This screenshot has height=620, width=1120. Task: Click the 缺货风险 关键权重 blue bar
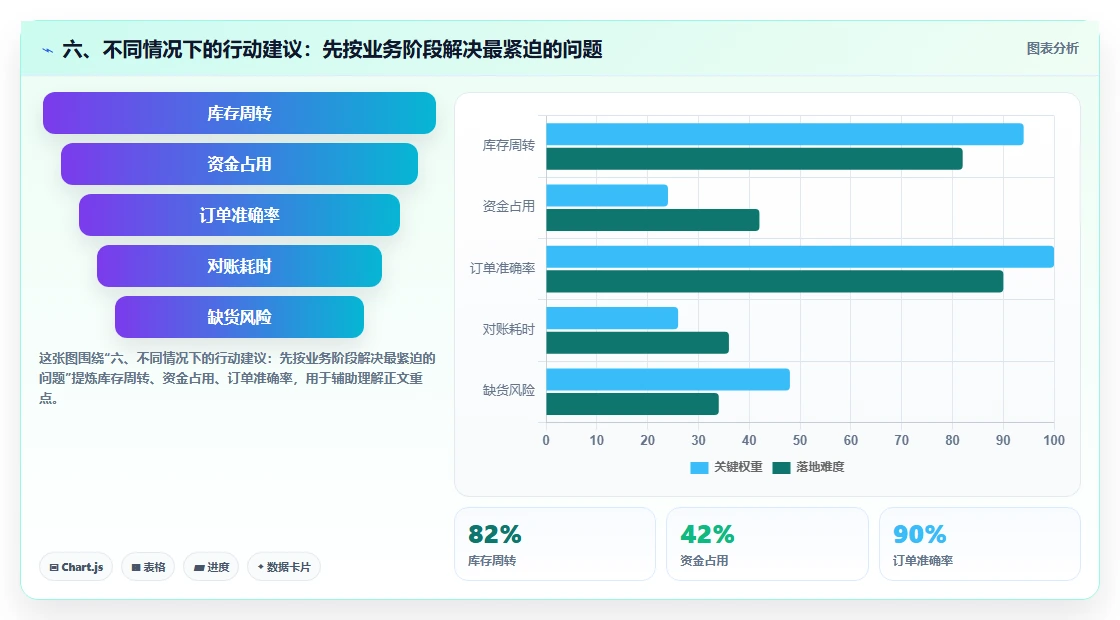(668, 379)
